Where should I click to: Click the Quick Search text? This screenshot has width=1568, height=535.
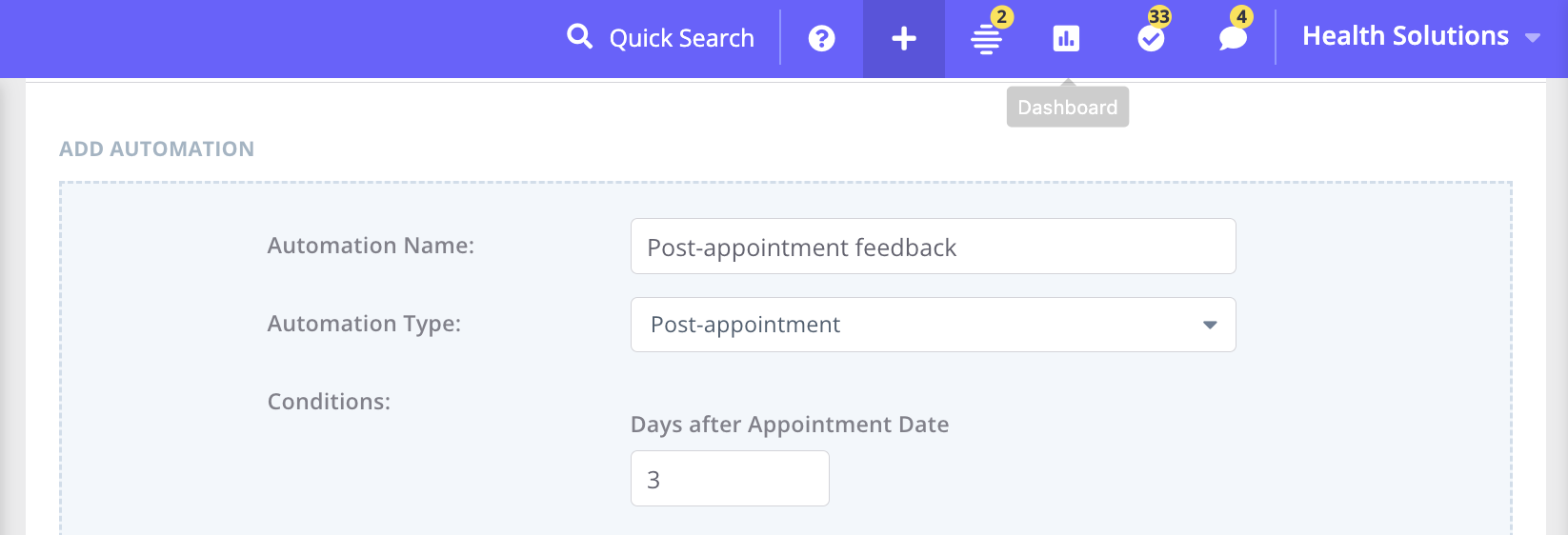681,38
